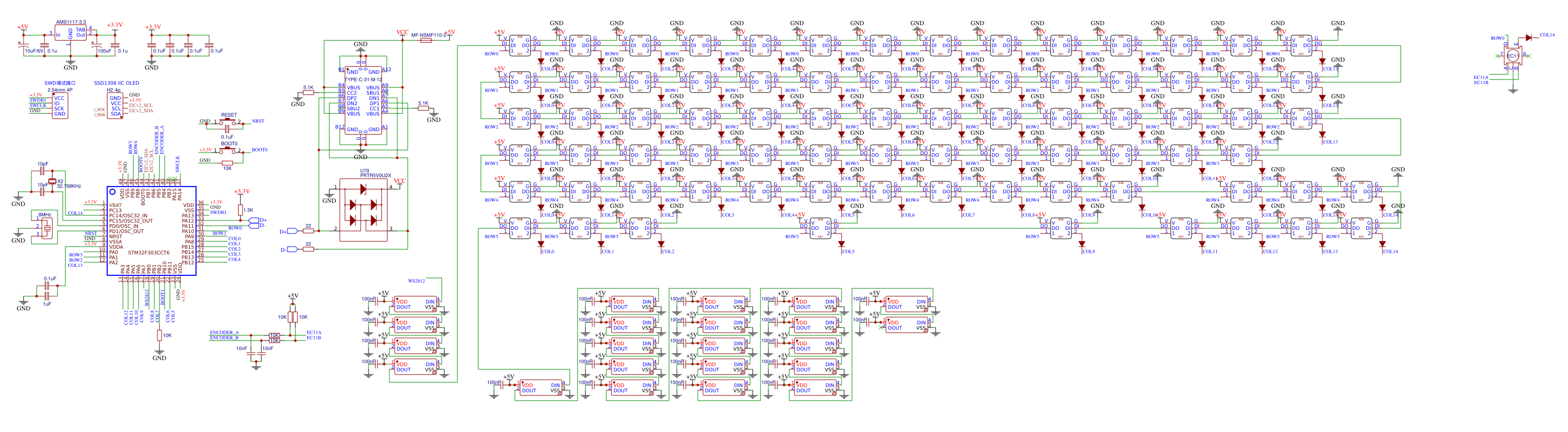Click the EC11A net label left of encoder
Screen dimensions: 1568x432
click(1480, 77)
